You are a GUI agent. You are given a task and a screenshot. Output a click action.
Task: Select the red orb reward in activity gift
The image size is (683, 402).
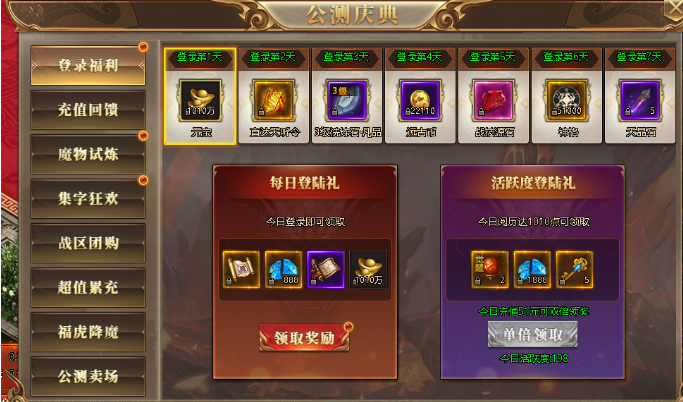tap(490, 269)
